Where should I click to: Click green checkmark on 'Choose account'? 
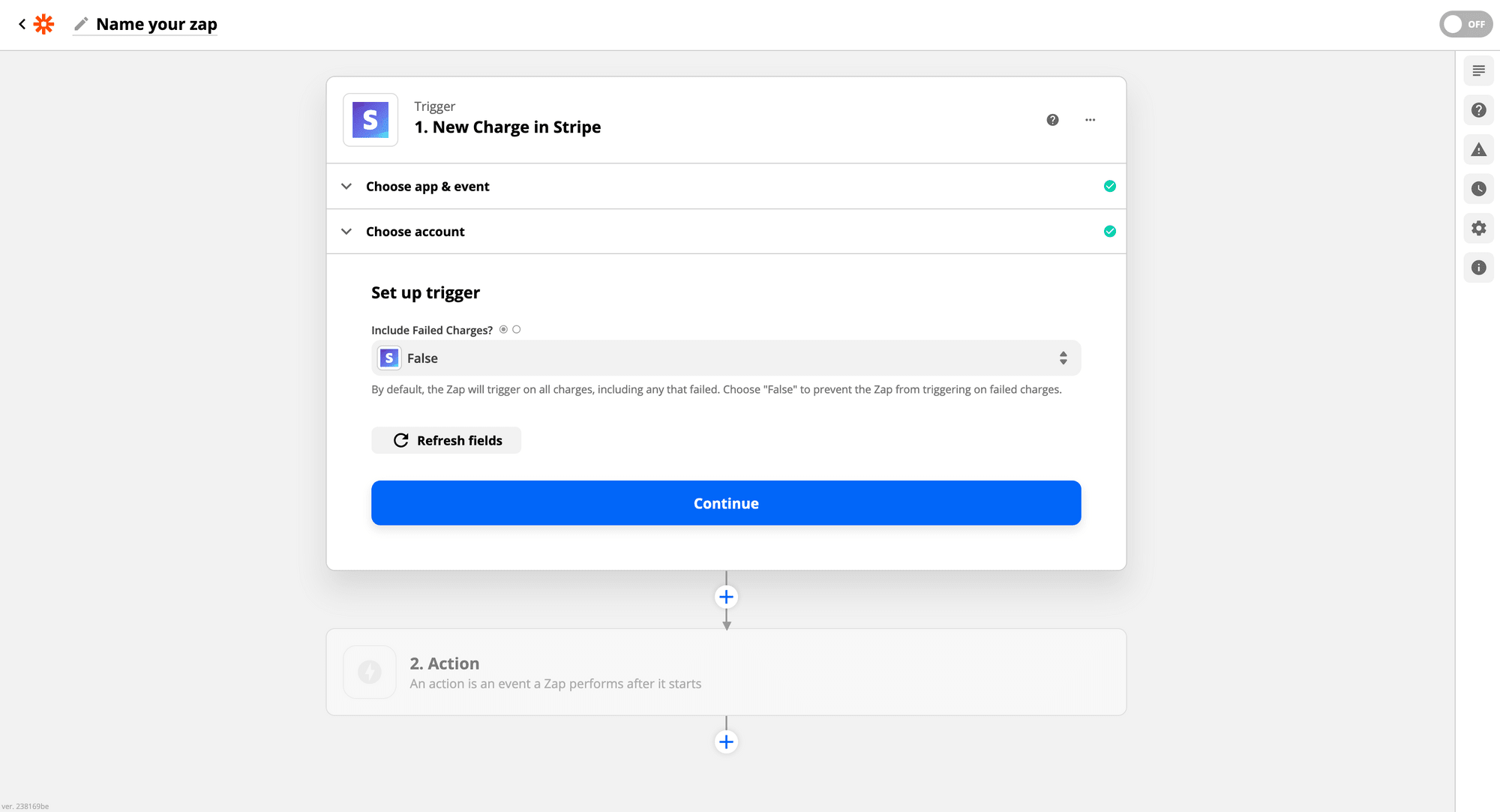click(x=1110, y=231)
